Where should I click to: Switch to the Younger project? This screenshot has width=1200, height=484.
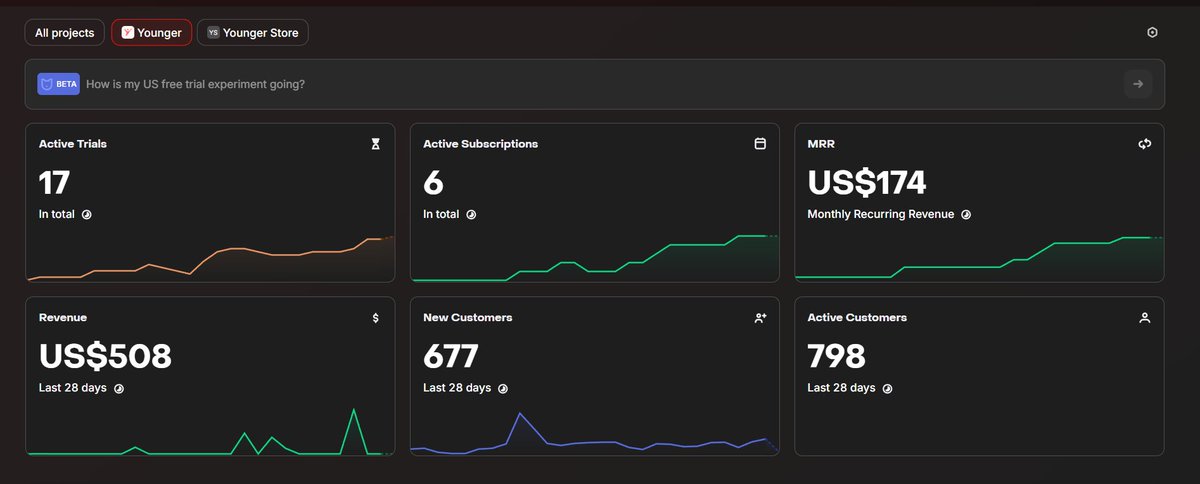151,33
